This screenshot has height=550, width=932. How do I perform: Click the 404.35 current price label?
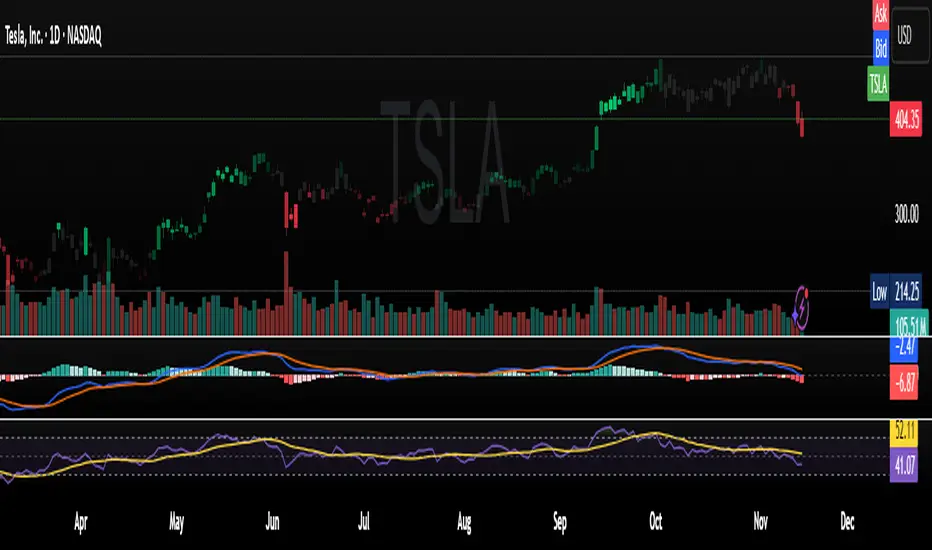(906, 120)
